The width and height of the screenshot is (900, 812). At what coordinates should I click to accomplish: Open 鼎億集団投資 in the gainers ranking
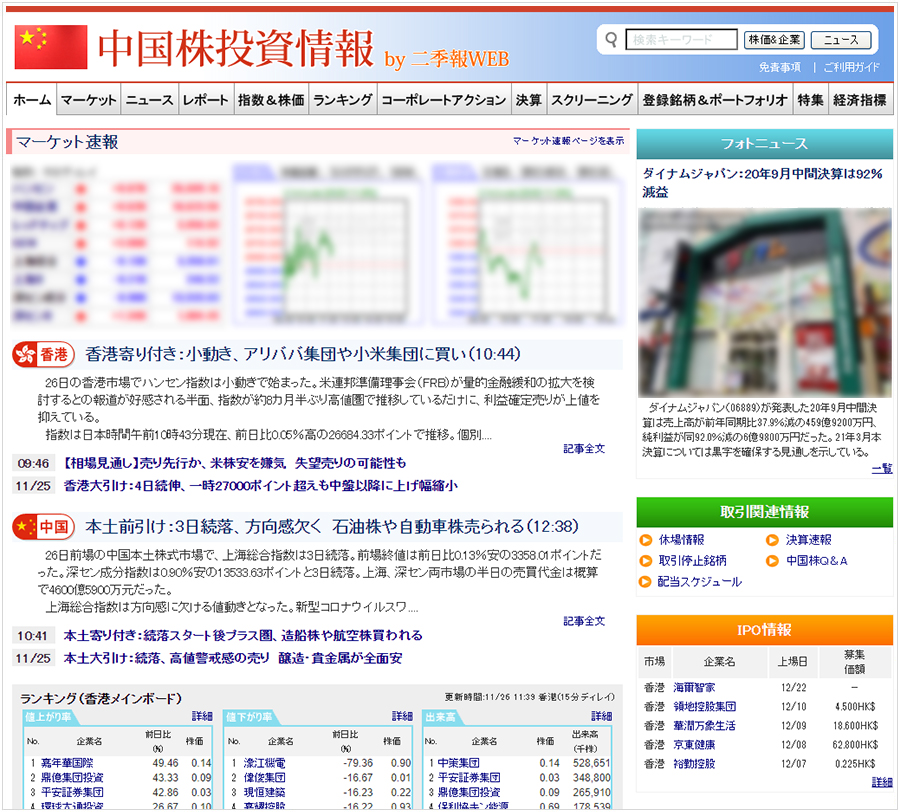pyautogui.click(x=72, y=778)
